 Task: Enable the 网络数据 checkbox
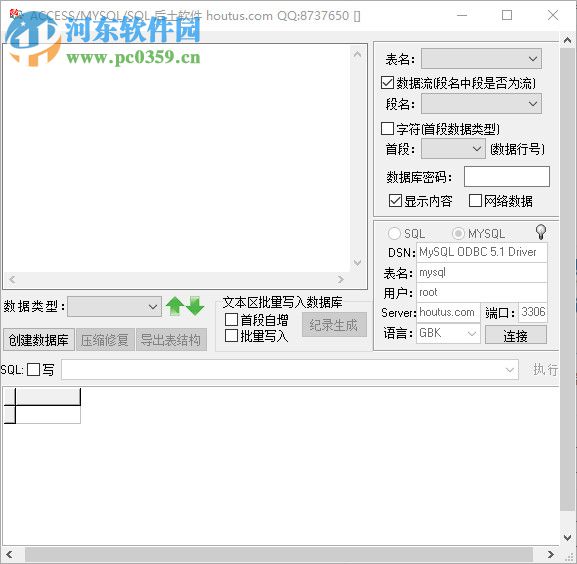[x=475, y=201]
